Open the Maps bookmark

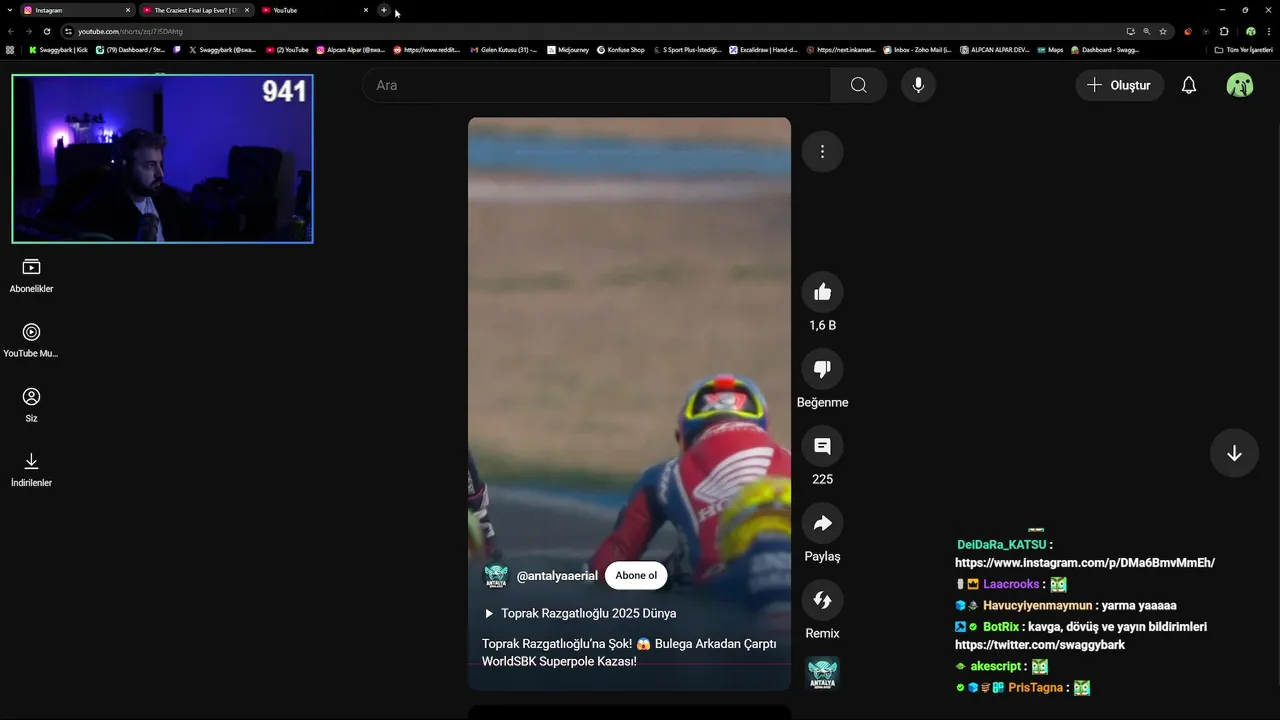pos(1050,49)
